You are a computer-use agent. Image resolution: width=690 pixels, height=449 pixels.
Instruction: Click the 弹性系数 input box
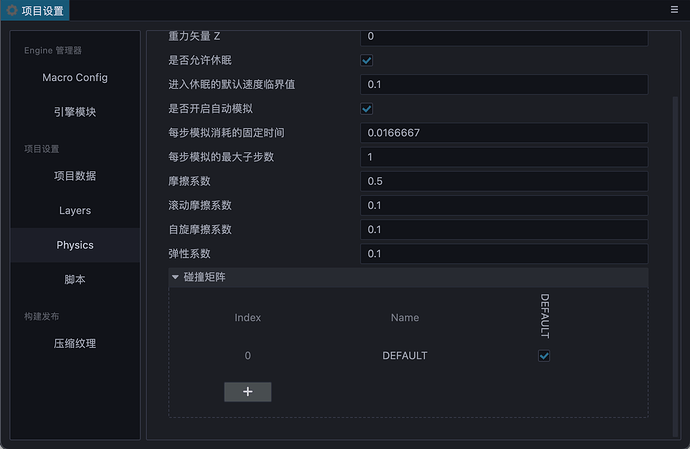(x=503, y=254)
